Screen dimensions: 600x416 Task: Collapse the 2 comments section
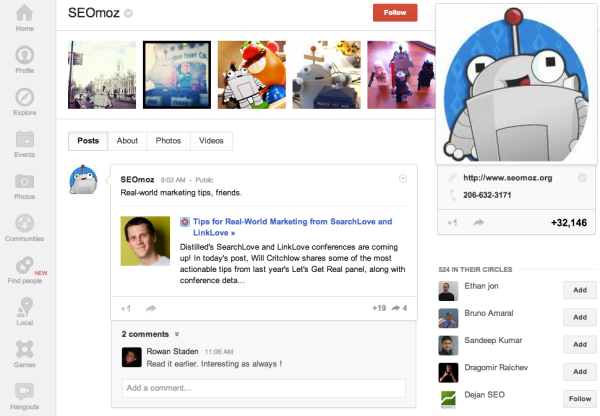tap(177, 334)
